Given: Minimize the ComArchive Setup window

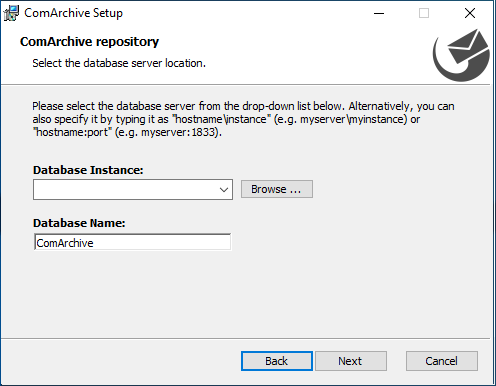Looking at the screenshot, I should point(379,13).
